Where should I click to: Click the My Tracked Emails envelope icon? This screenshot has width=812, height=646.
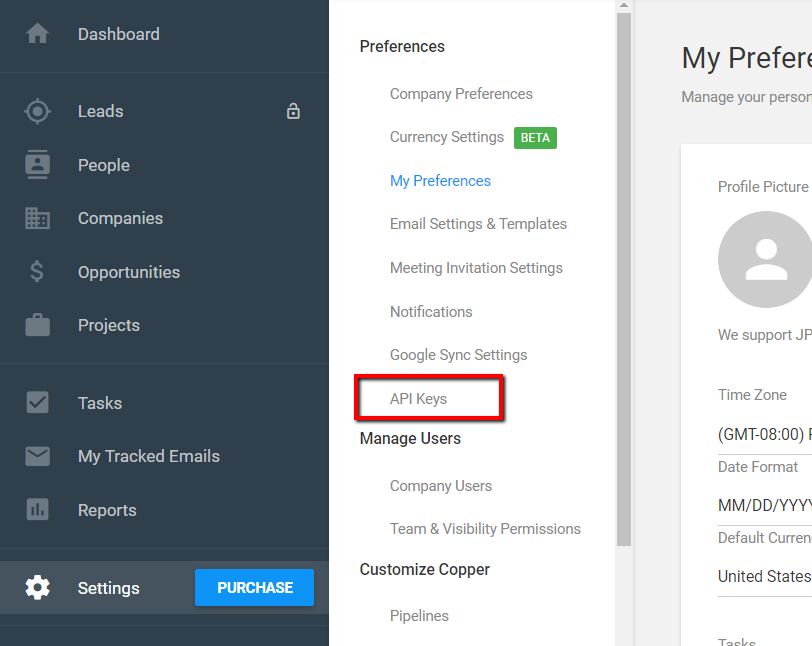point(37,455)
